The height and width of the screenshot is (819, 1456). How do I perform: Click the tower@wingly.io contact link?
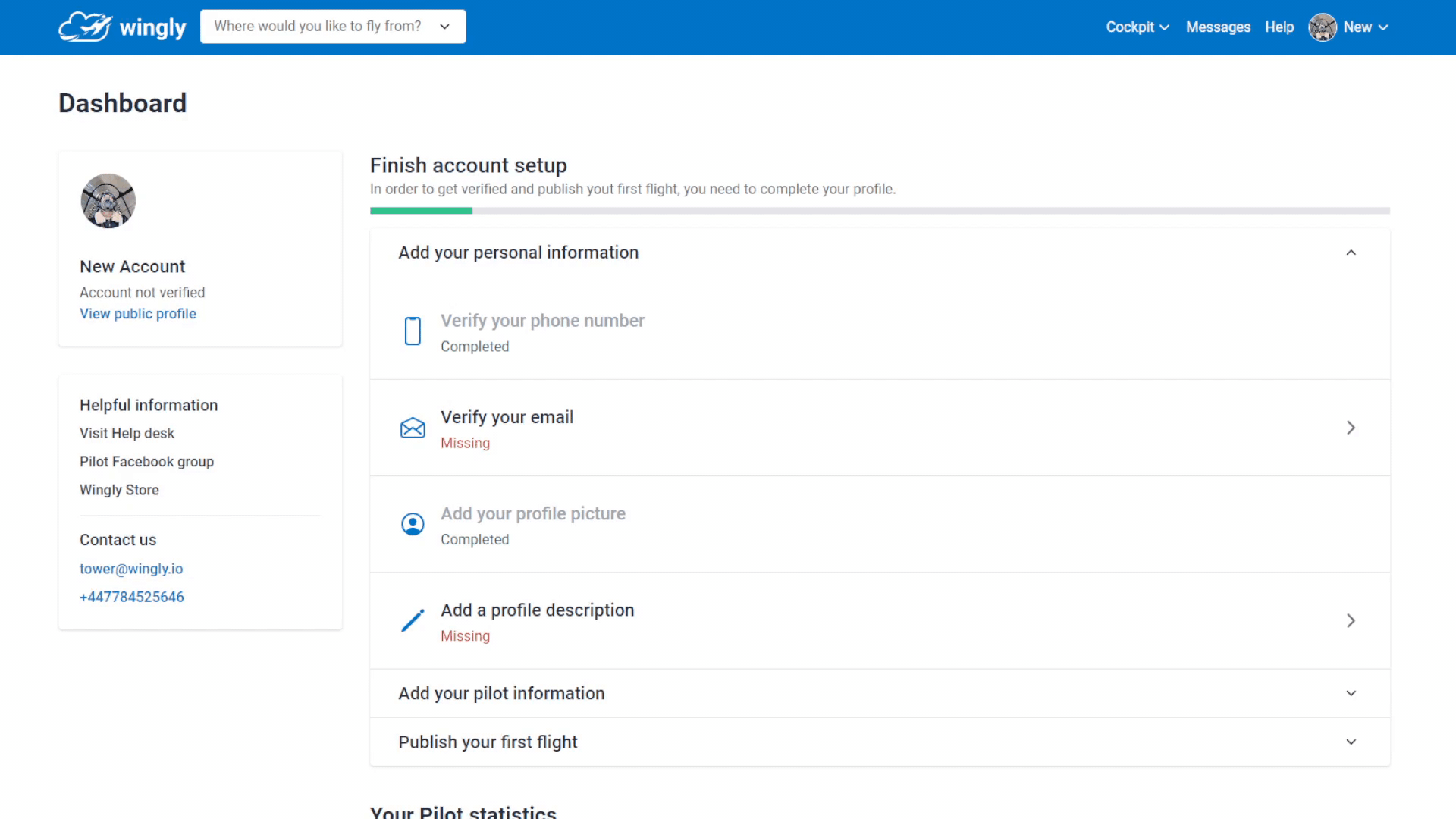click(130, 568)
